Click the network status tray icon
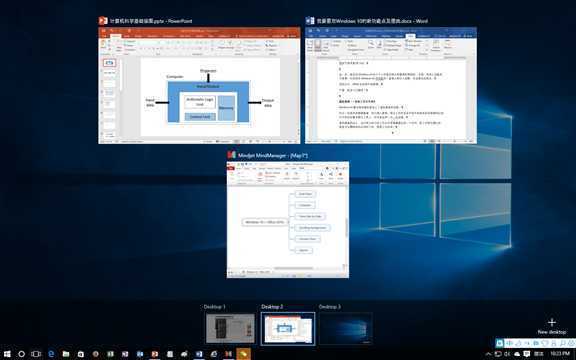 [x=498, y=354]
